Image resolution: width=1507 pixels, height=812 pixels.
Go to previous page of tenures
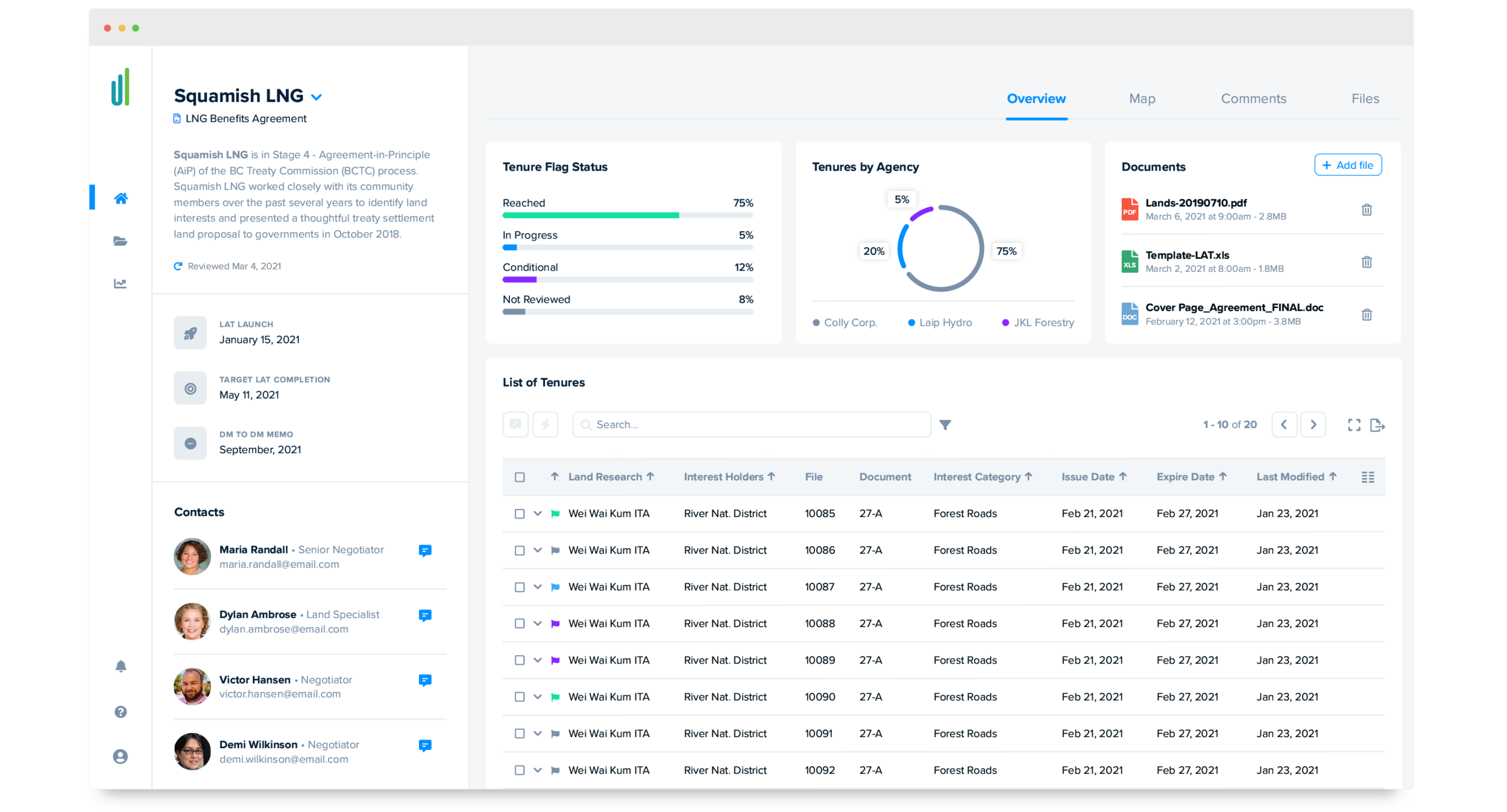pos(1285,424)
